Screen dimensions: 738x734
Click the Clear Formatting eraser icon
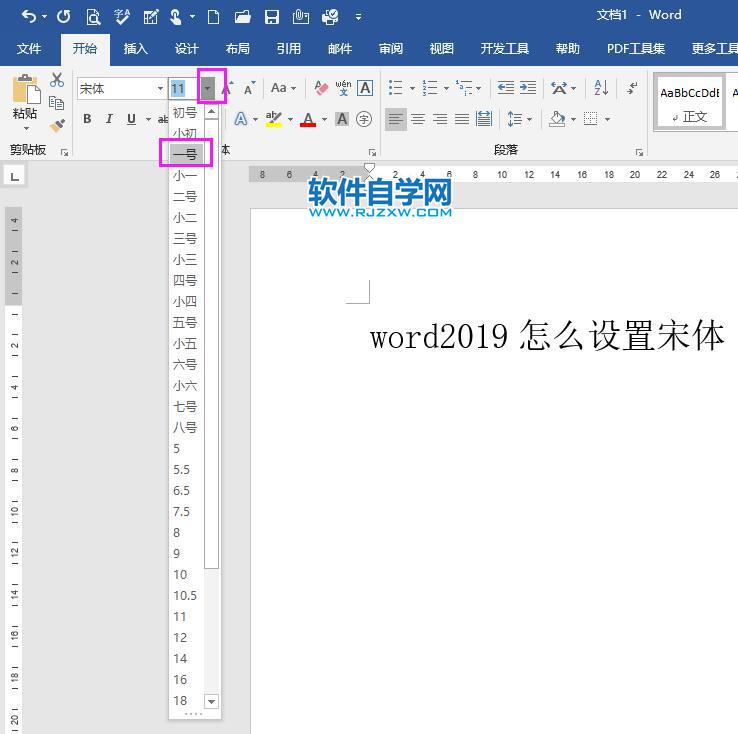pyautogui.click(x=321, y=88)
